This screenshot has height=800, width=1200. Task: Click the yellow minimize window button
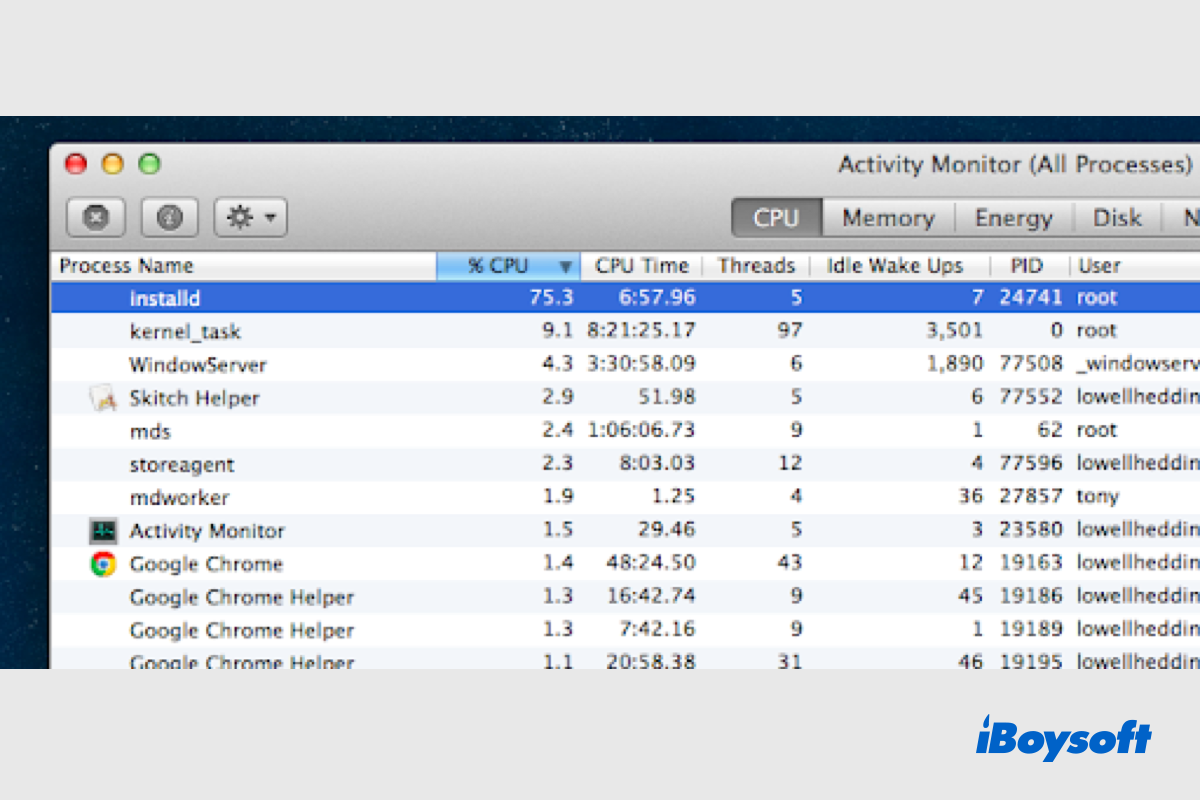(x=113, y=165)
